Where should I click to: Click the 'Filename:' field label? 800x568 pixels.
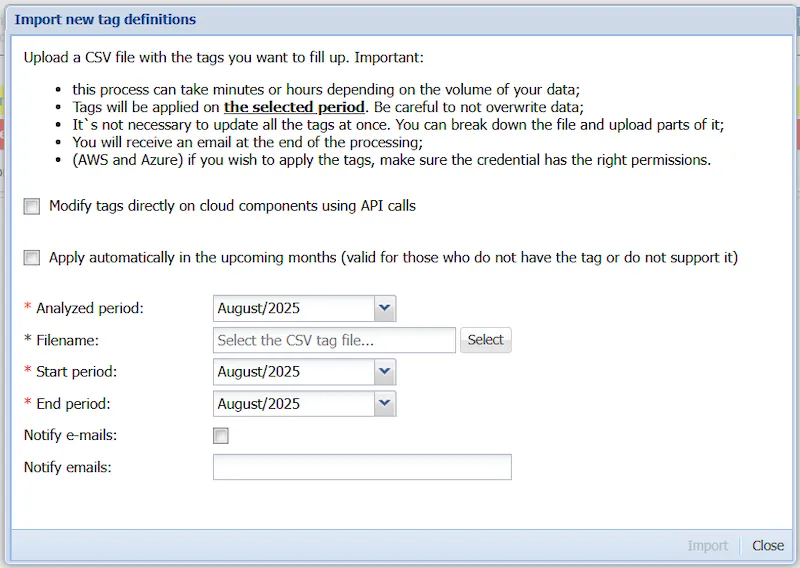(x=67, y=340)
